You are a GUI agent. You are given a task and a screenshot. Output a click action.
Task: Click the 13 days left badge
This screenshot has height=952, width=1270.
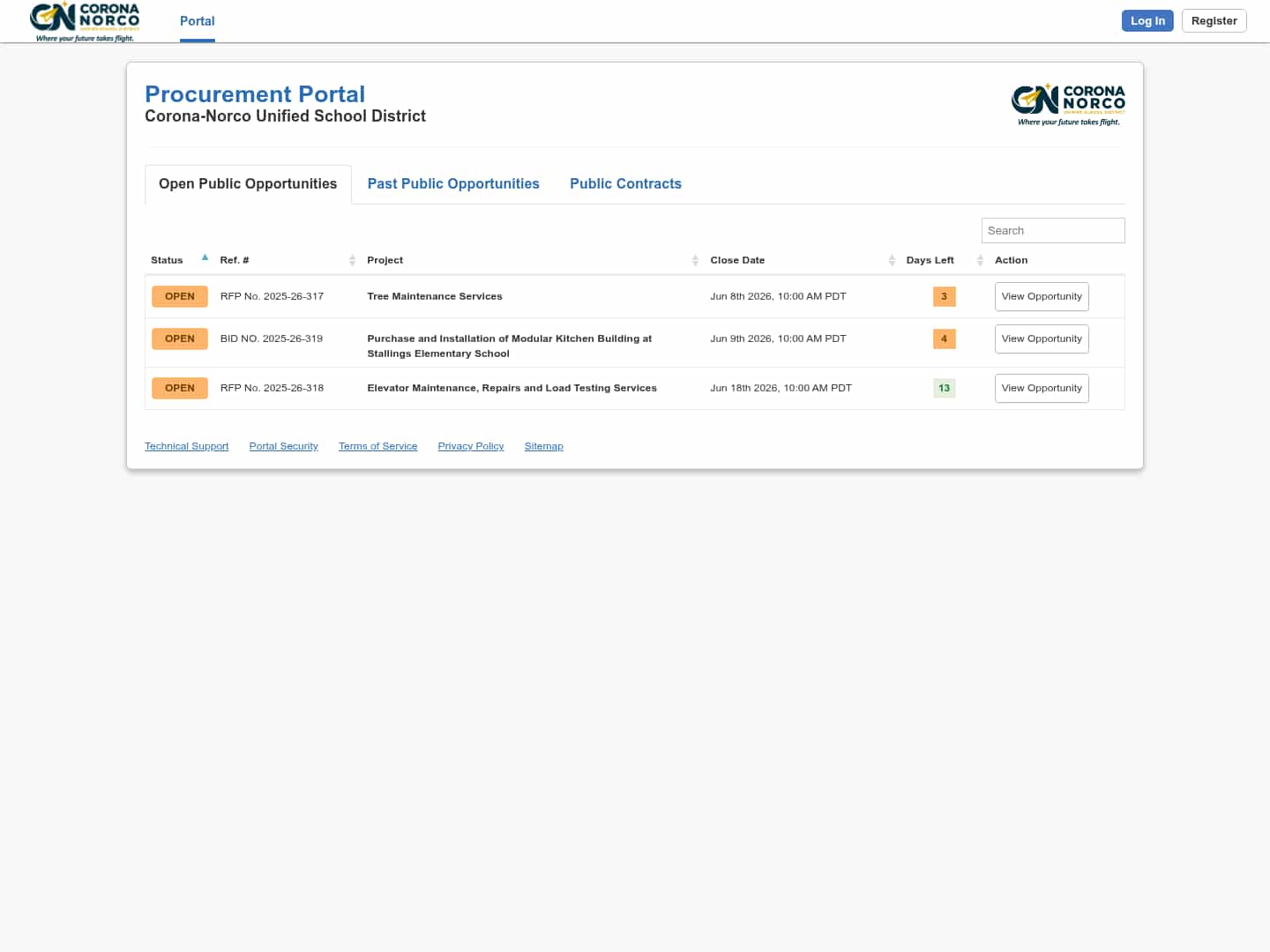point(944,389)
